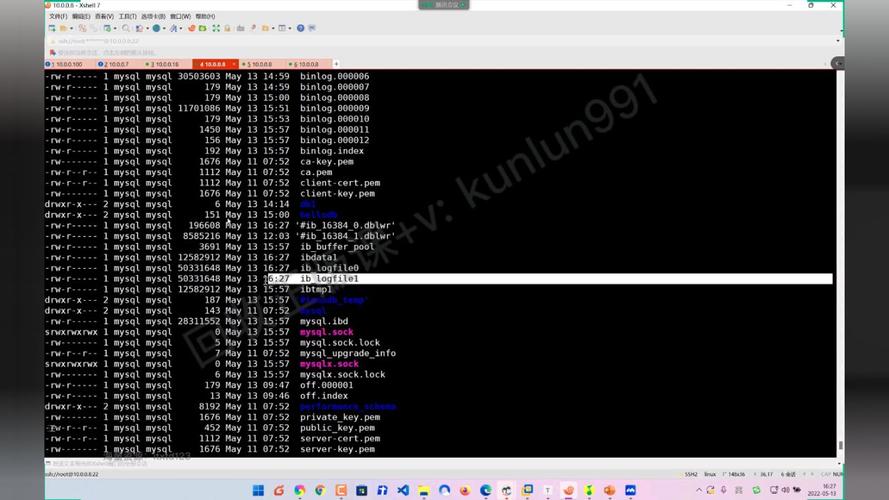Click the mysql_upgrade_info entry
Screen dimensions: 889x500
coord(348,353)
